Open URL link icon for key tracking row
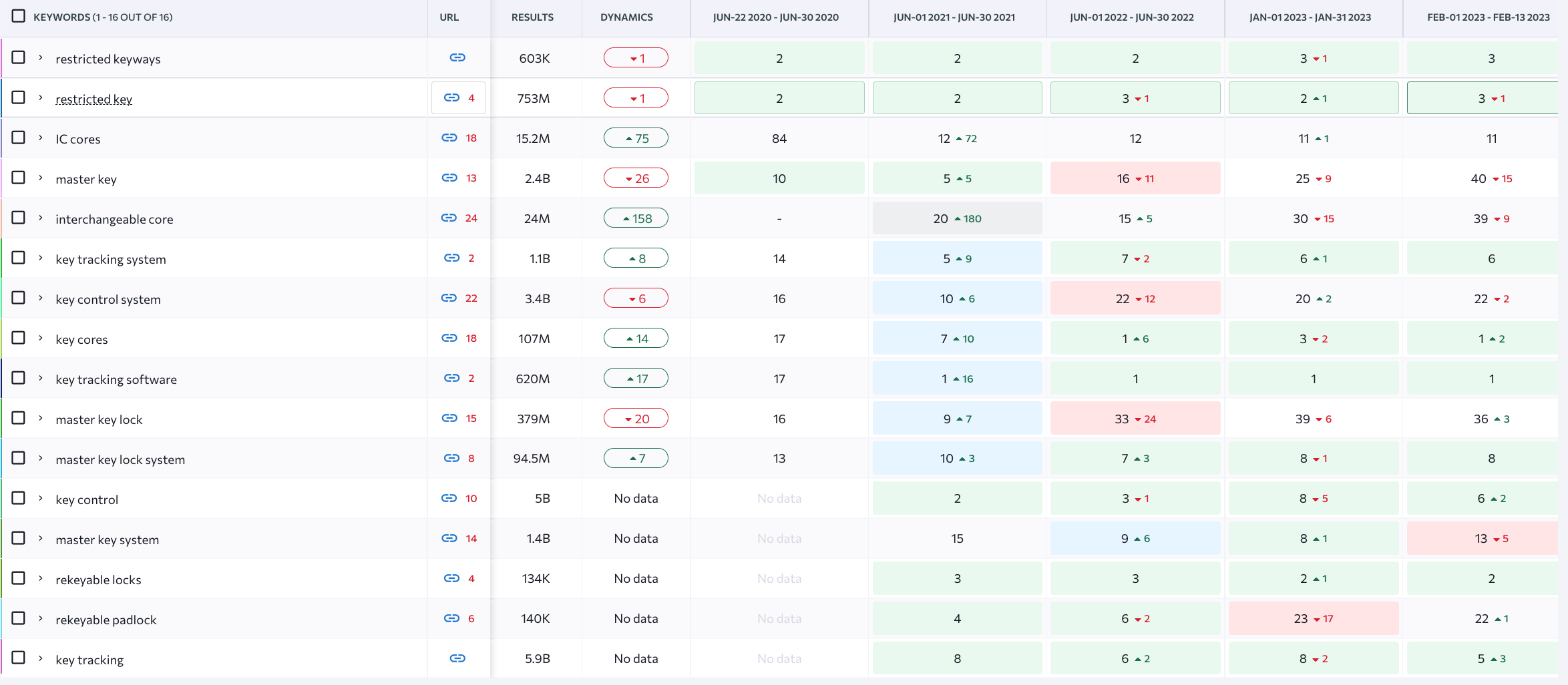Viewport: 1568px width, 685px height. 457,658
